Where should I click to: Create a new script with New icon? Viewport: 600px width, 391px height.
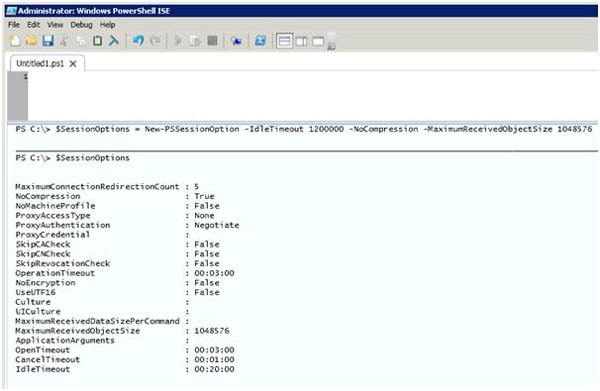(x=15, y=41)
